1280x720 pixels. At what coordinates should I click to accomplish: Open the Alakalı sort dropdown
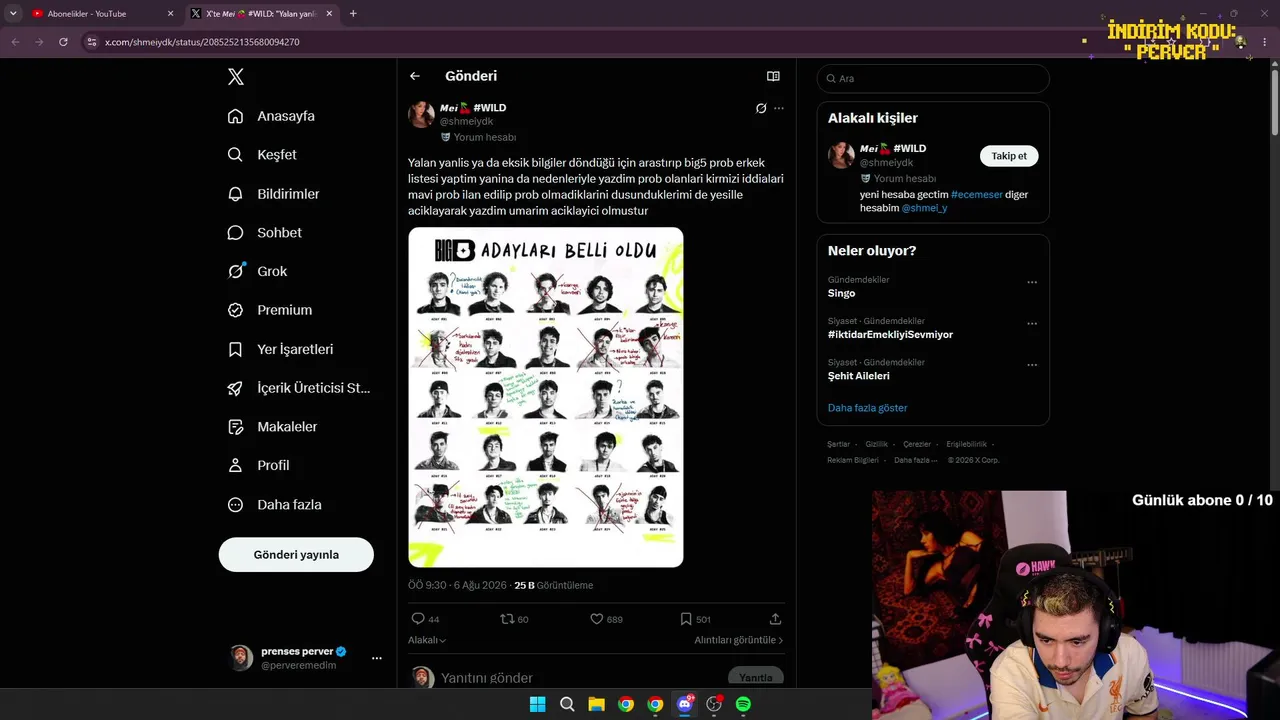pos(427,640)
